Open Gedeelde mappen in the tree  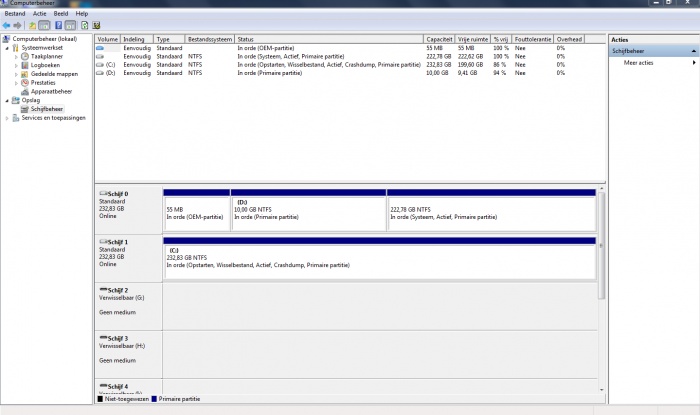pos(54,74)
